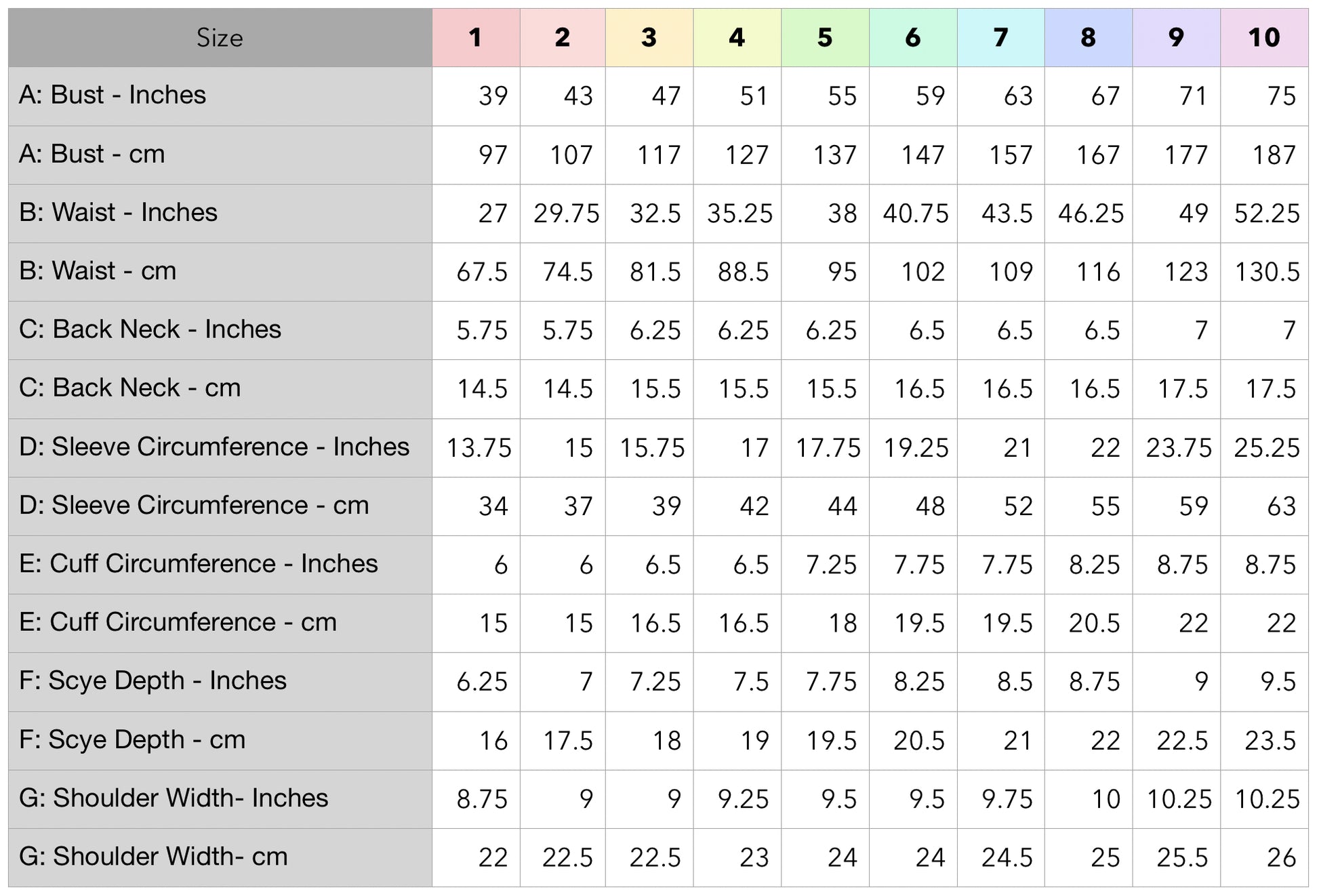This screenshot has width=1319, height=896.
Task: Click the 'A: Bust - Inches' row label
Action: [113, 95]
